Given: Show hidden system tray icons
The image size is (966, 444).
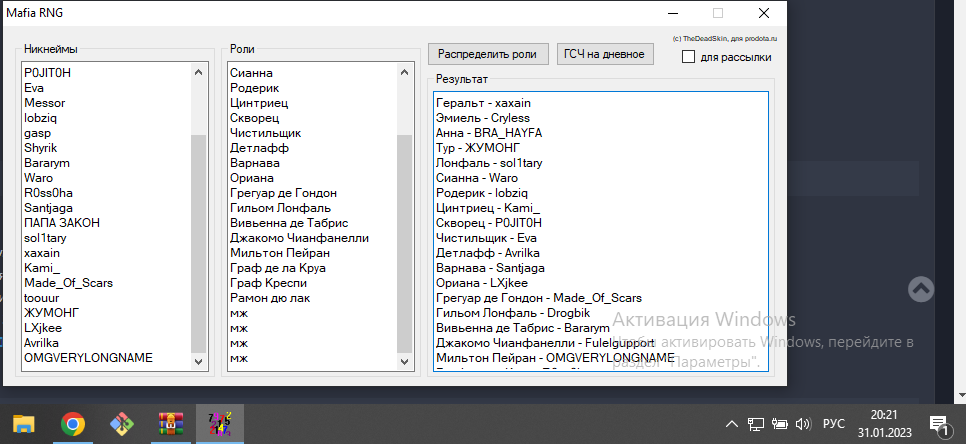Looking at the screenshot, I should (731, 424).
